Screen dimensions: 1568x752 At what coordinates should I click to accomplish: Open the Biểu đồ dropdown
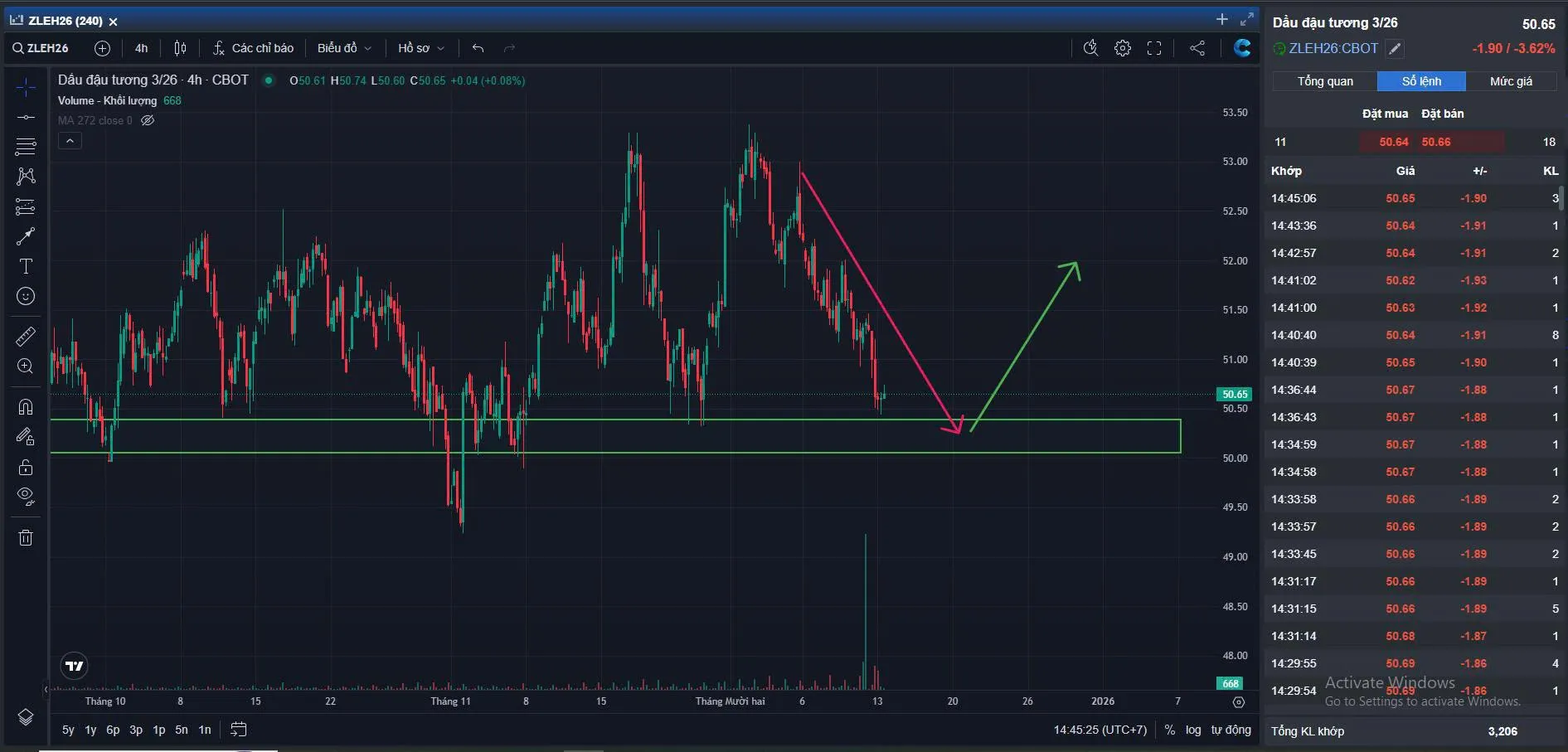tap(344, 48)
